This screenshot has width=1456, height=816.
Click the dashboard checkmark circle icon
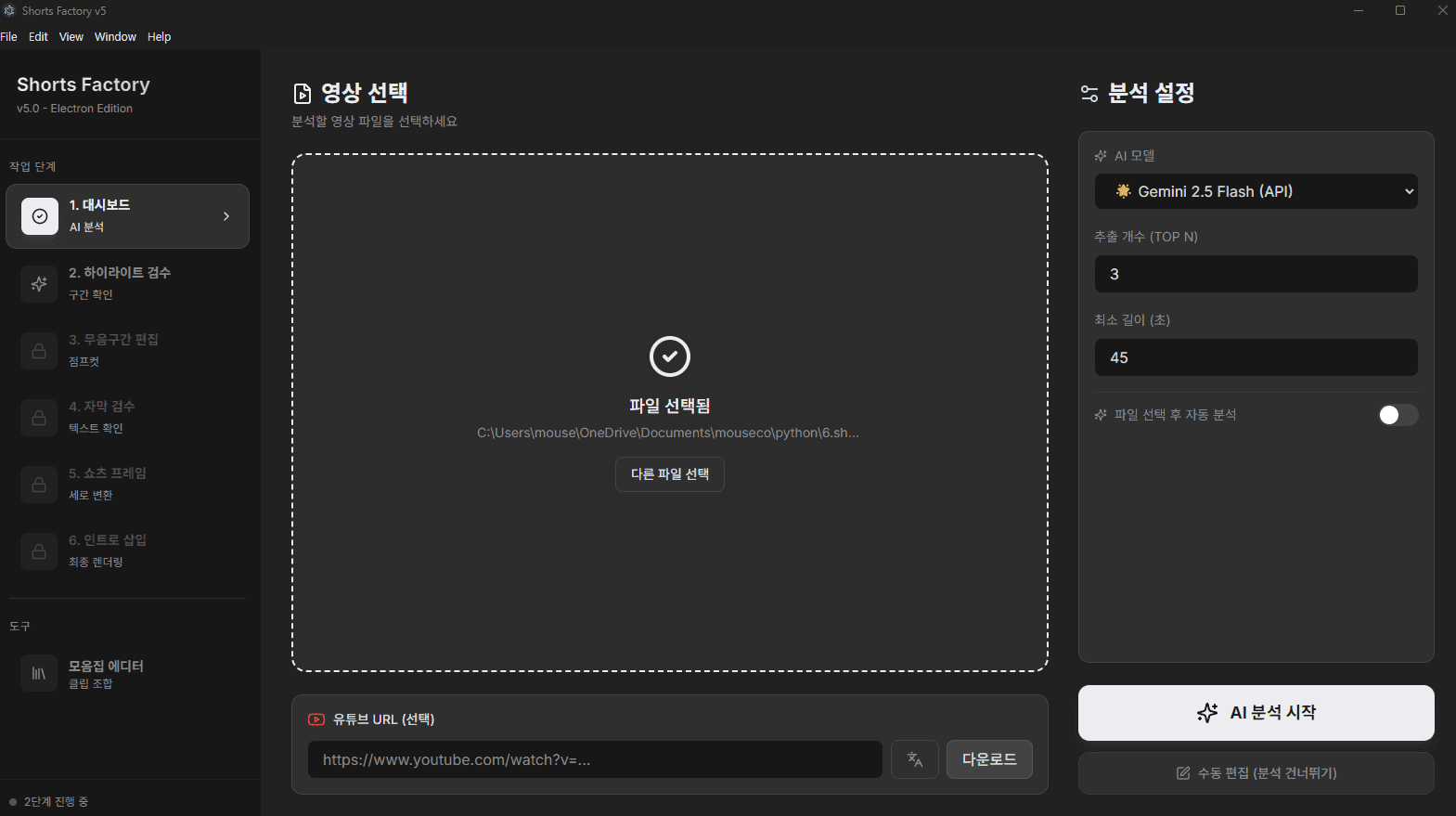click(40, 216)
